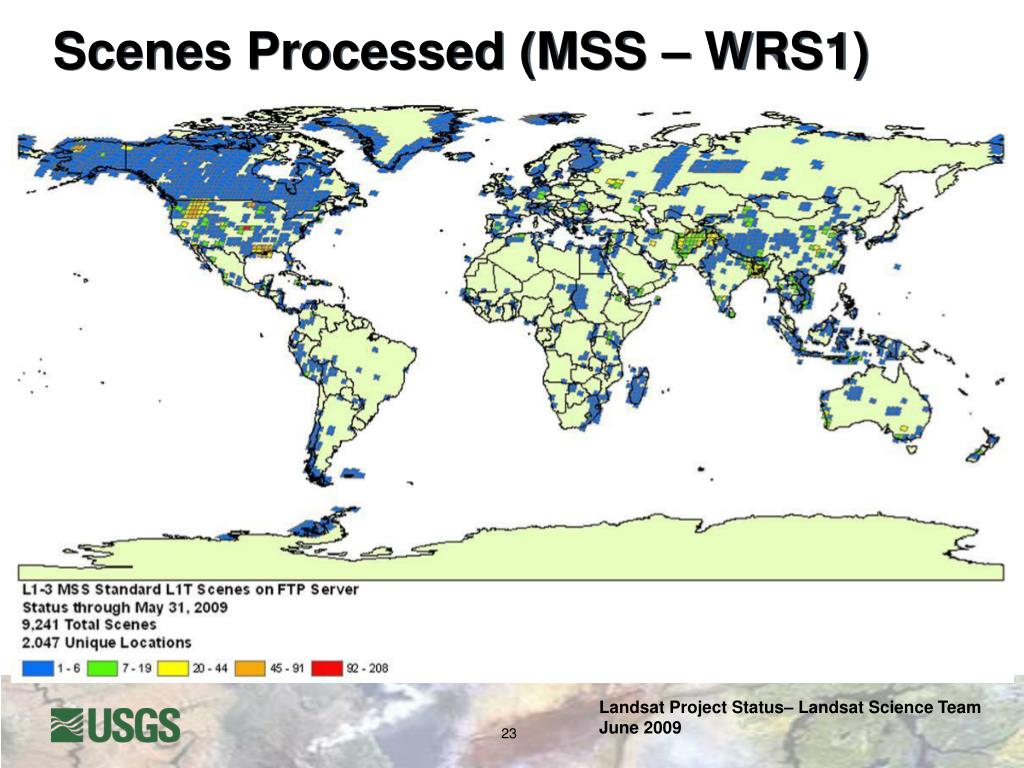Screen dimensions: 1024x768
Task: Click the USGS logo
Action: (116, 725)
